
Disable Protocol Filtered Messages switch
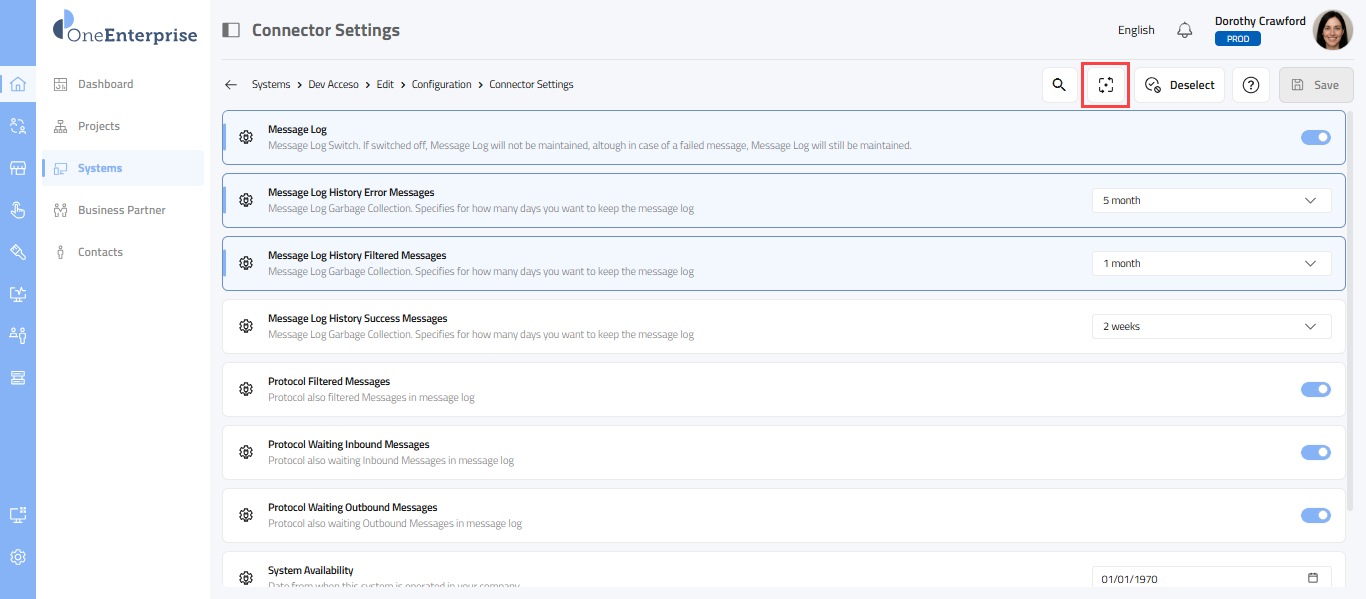point(1315,389)
